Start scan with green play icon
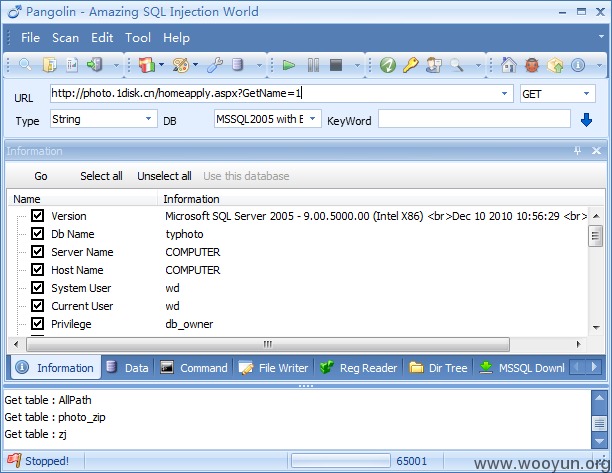612x473 pixels. tap(289, 65)
